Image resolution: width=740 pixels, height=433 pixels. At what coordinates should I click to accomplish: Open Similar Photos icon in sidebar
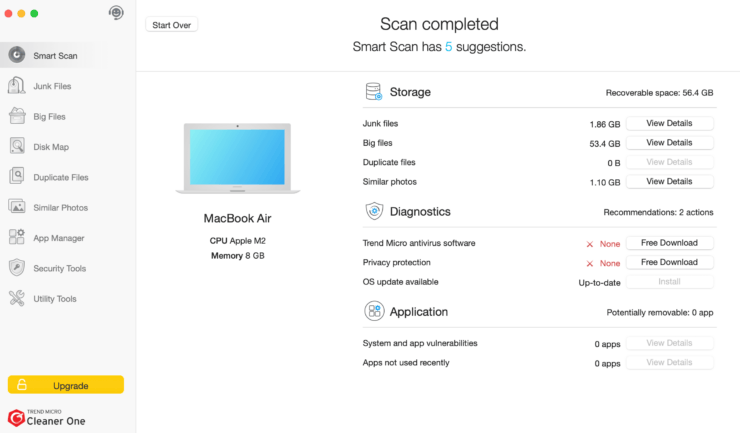pos(16,207)
